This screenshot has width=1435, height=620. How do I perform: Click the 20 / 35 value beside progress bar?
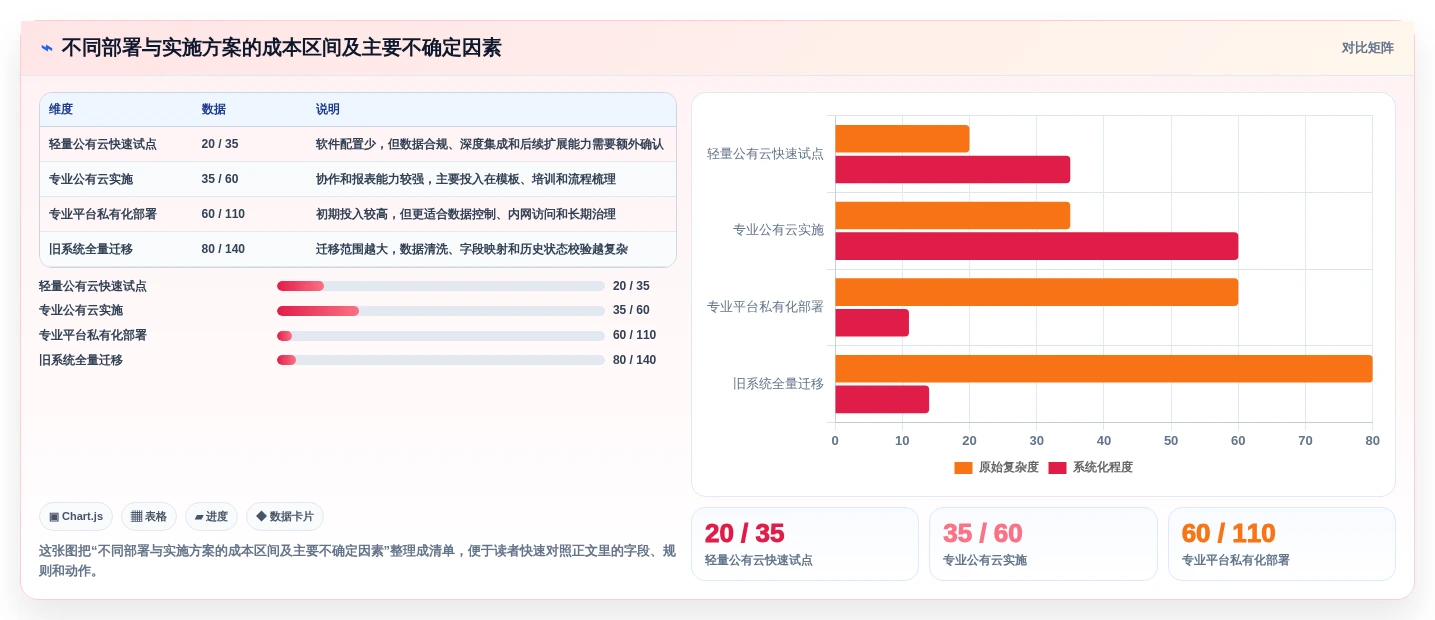coord(631,286)
